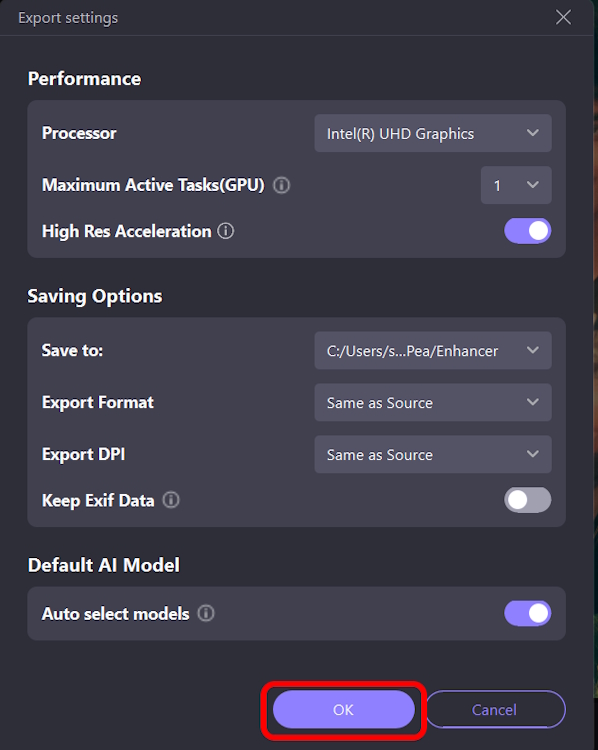
Task: Click the Maximum Active Tasks(GPU) label
Action: (153, 185)
